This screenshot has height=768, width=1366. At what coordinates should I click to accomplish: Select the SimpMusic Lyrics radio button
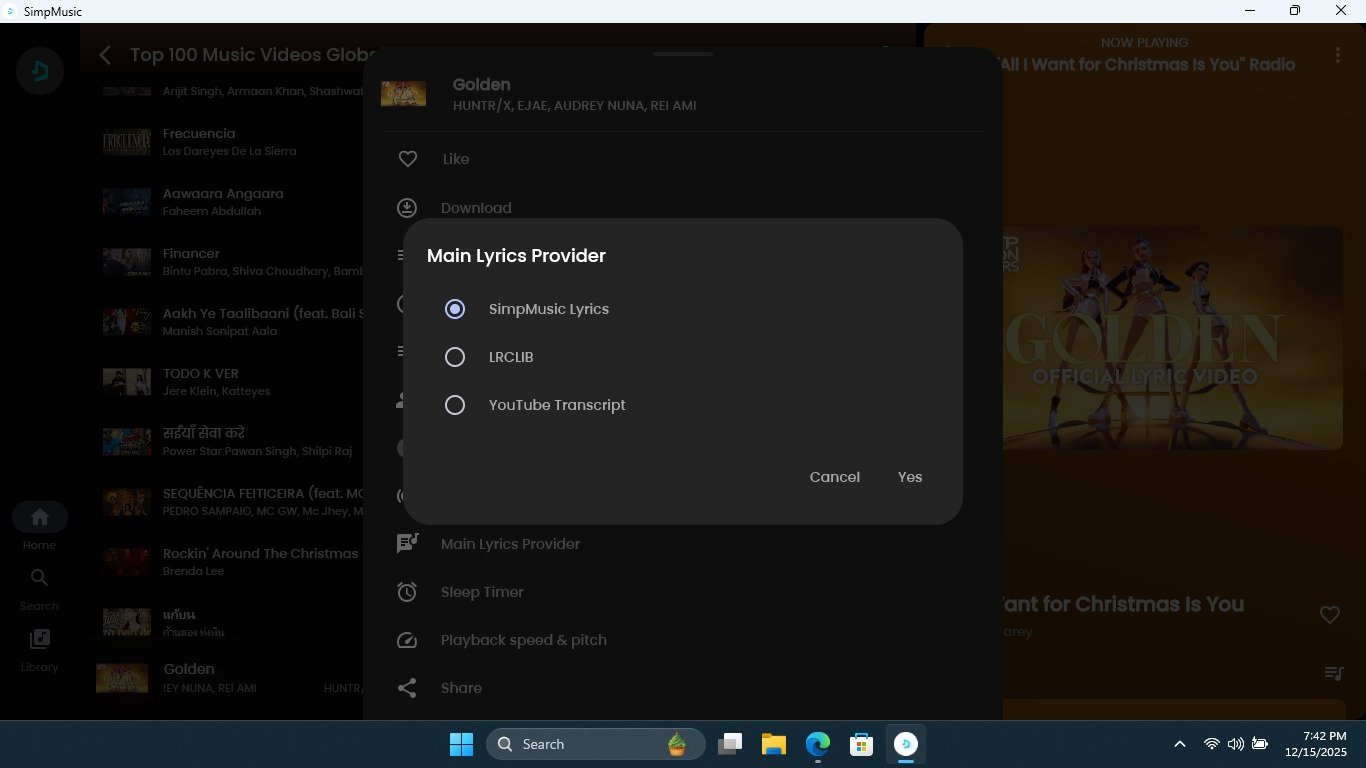[455, 309]
